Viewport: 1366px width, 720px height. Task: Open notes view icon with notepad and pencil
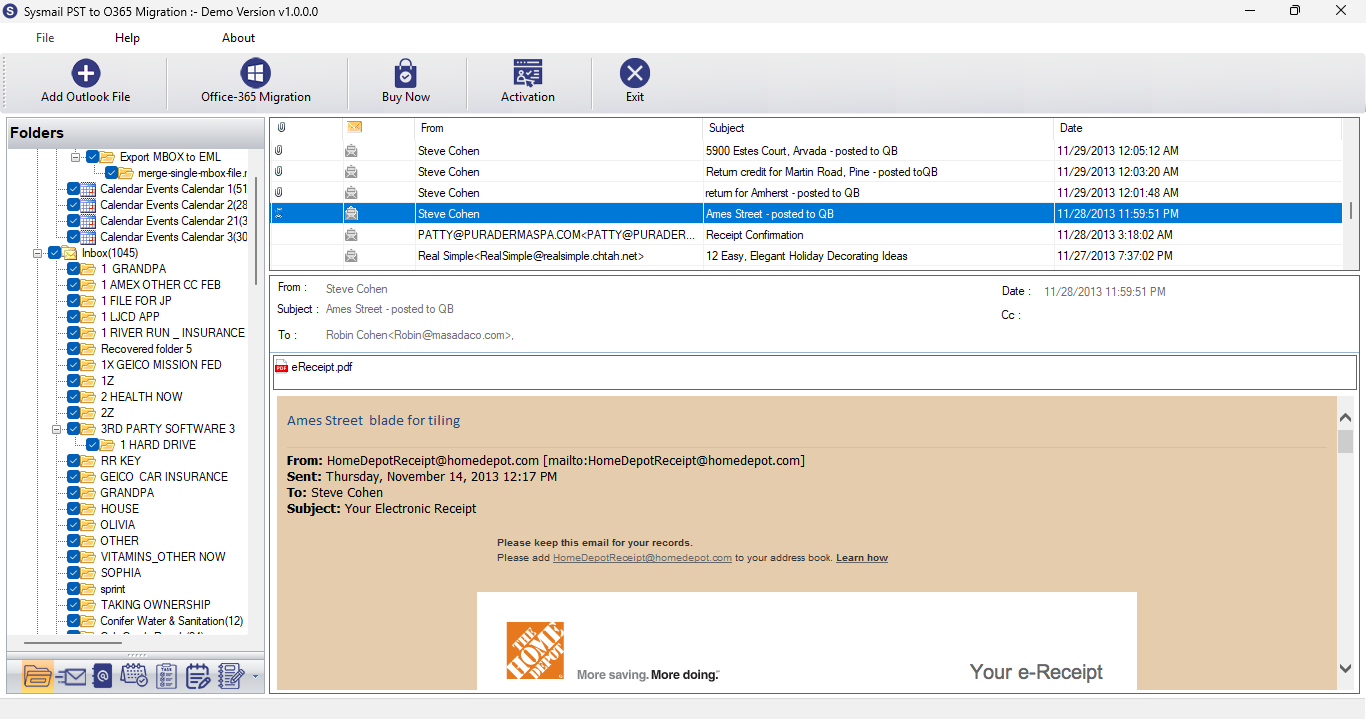[231, 676]
